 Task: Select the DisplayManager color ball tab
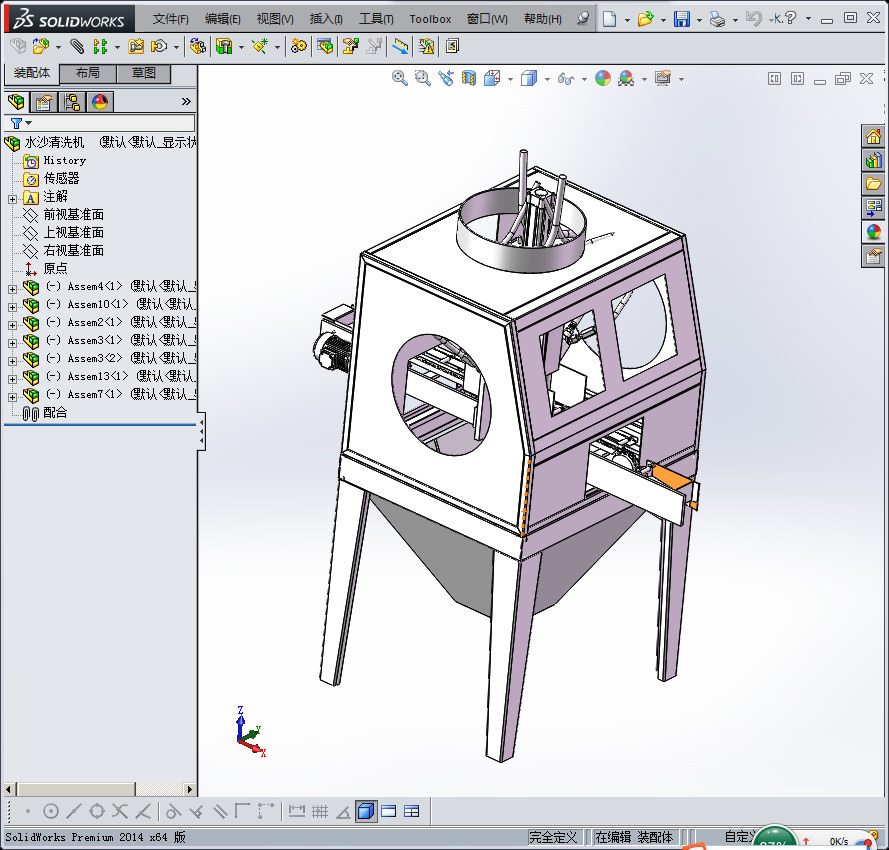click(x=100, y=102)
